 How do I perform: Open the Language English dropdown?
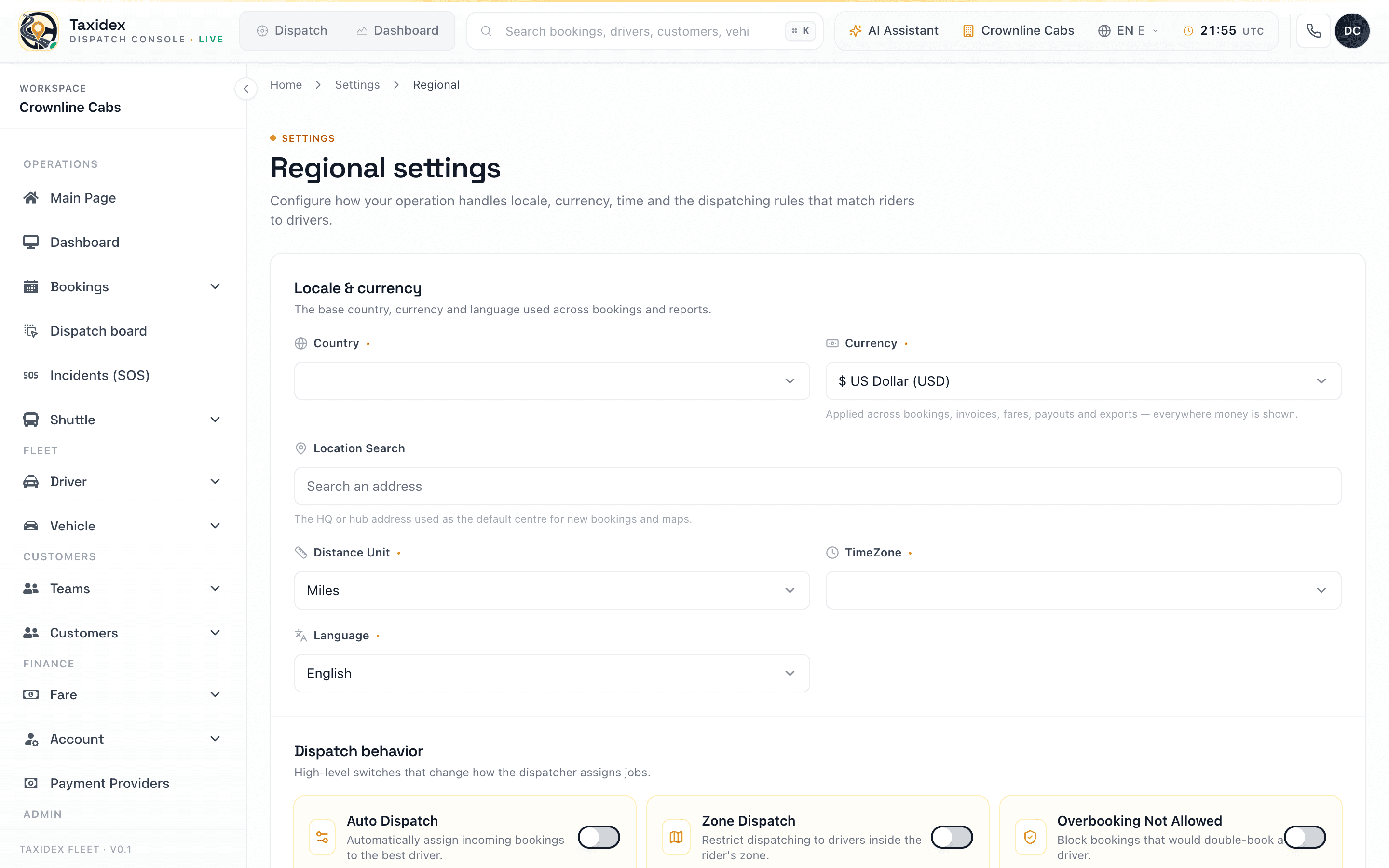(x=552, y=673)
